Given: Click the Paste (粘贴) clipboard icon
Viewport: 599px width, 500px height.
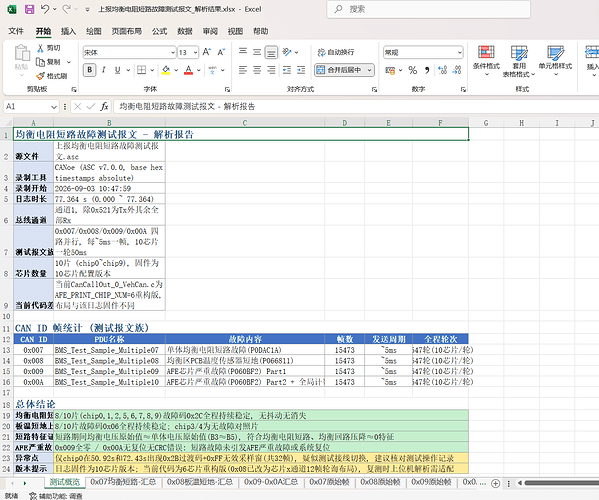Looking at the screenshot, I should click(x=22, y=53).
